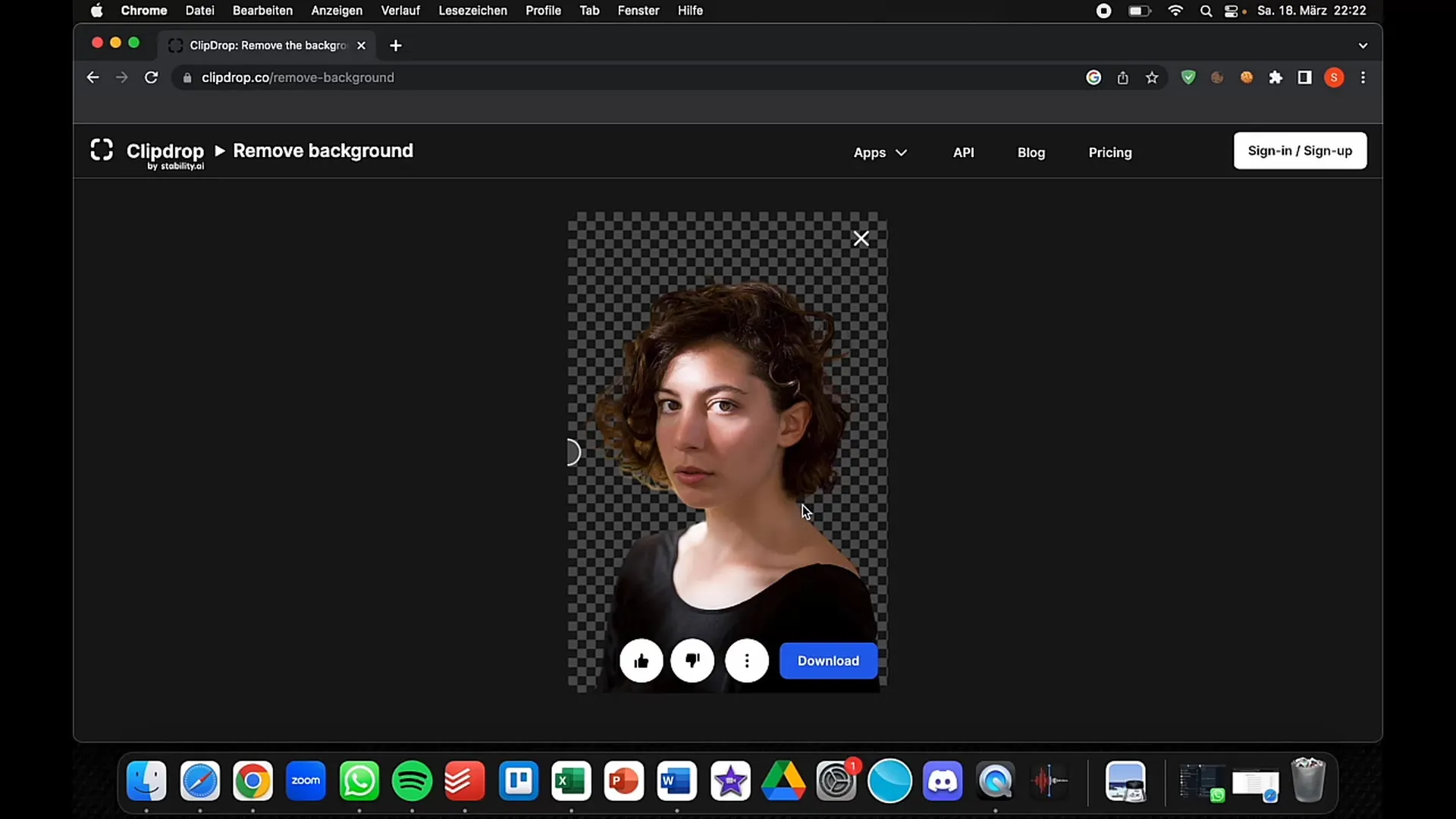Open the Chrome three-dot menu

coord(1363,77)
